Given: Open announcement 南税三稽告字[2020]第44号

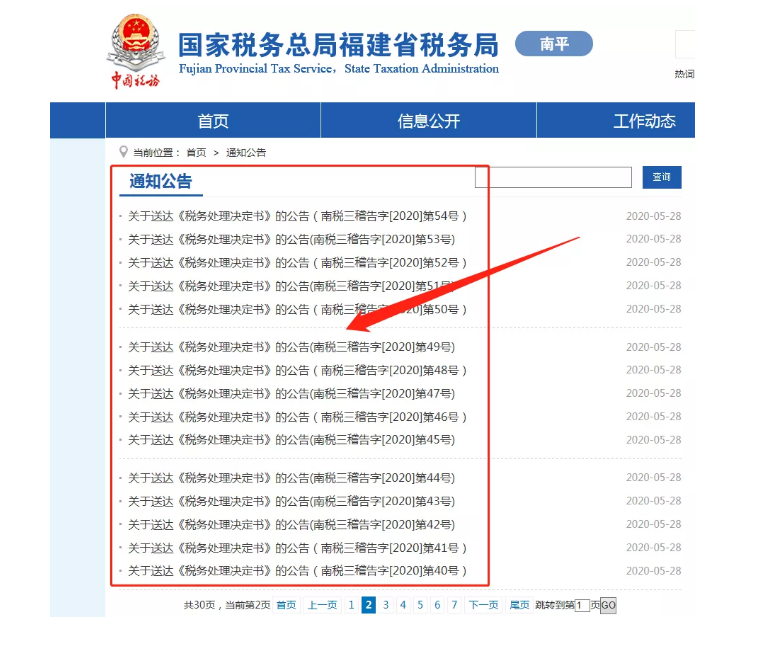Looking at the screenshot, I should (x=291, y=478).
